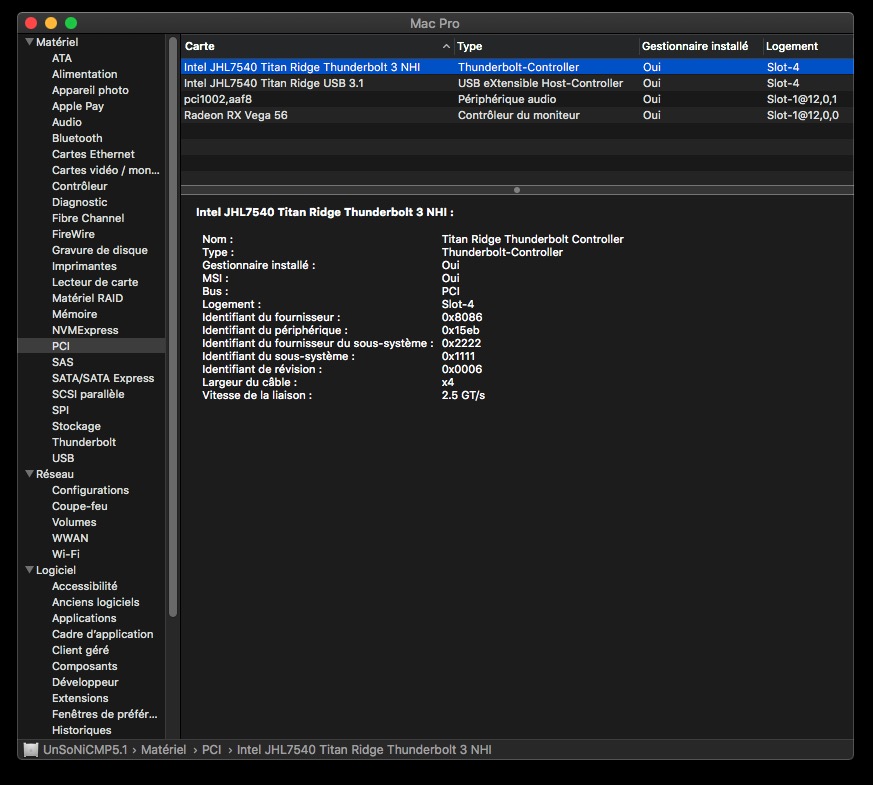Open SAS in the sidebar

coord(62,362)
